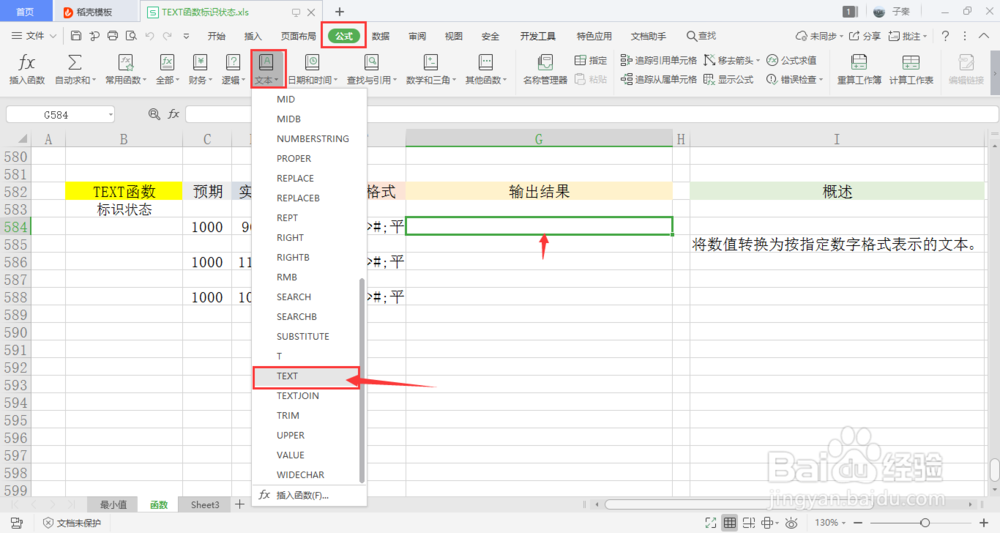Click Trace Dependents (追踪从属单元格)
The image size is (1000, 533).
(x=658, y=79)
